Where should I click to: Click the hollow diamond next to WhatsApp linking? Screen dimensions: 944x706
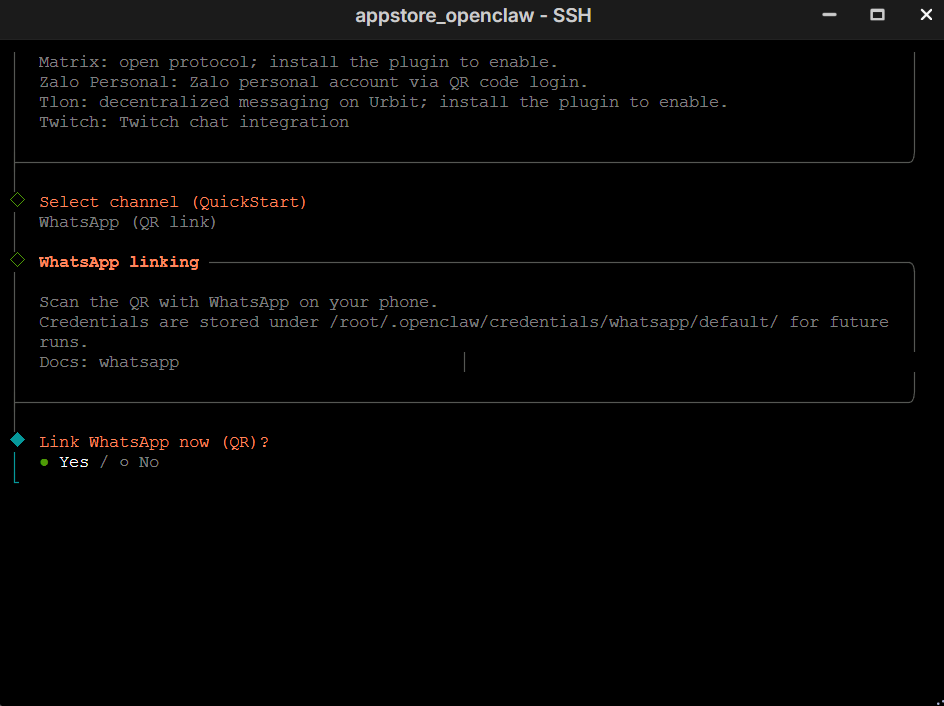click(x=17, y=260)
